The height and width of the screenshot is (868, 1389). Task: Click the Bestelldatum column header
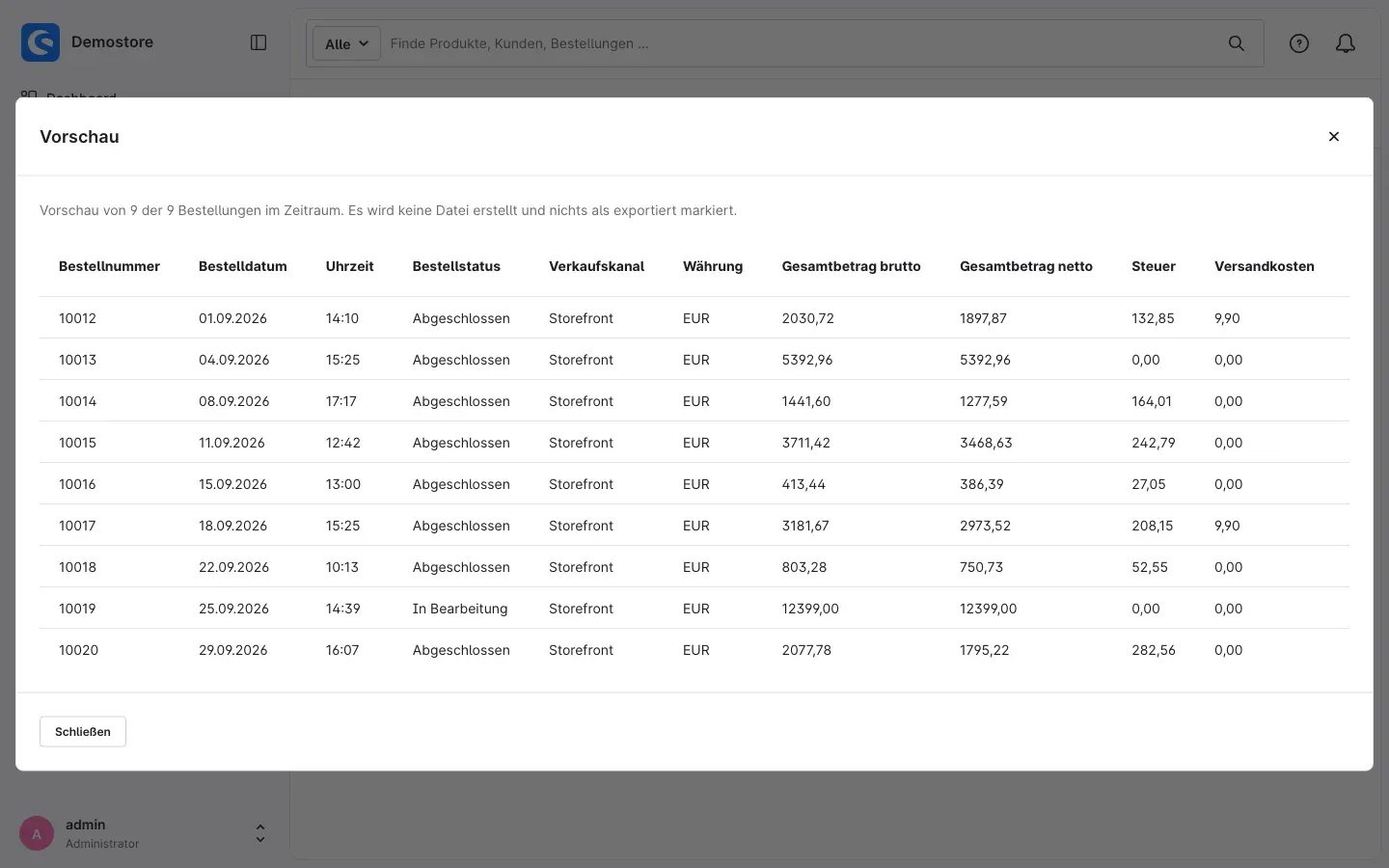243,266
